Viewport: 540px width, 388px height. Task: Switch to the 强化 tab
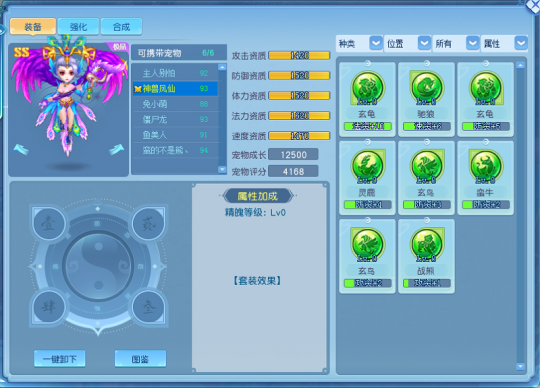click(79, 27)
